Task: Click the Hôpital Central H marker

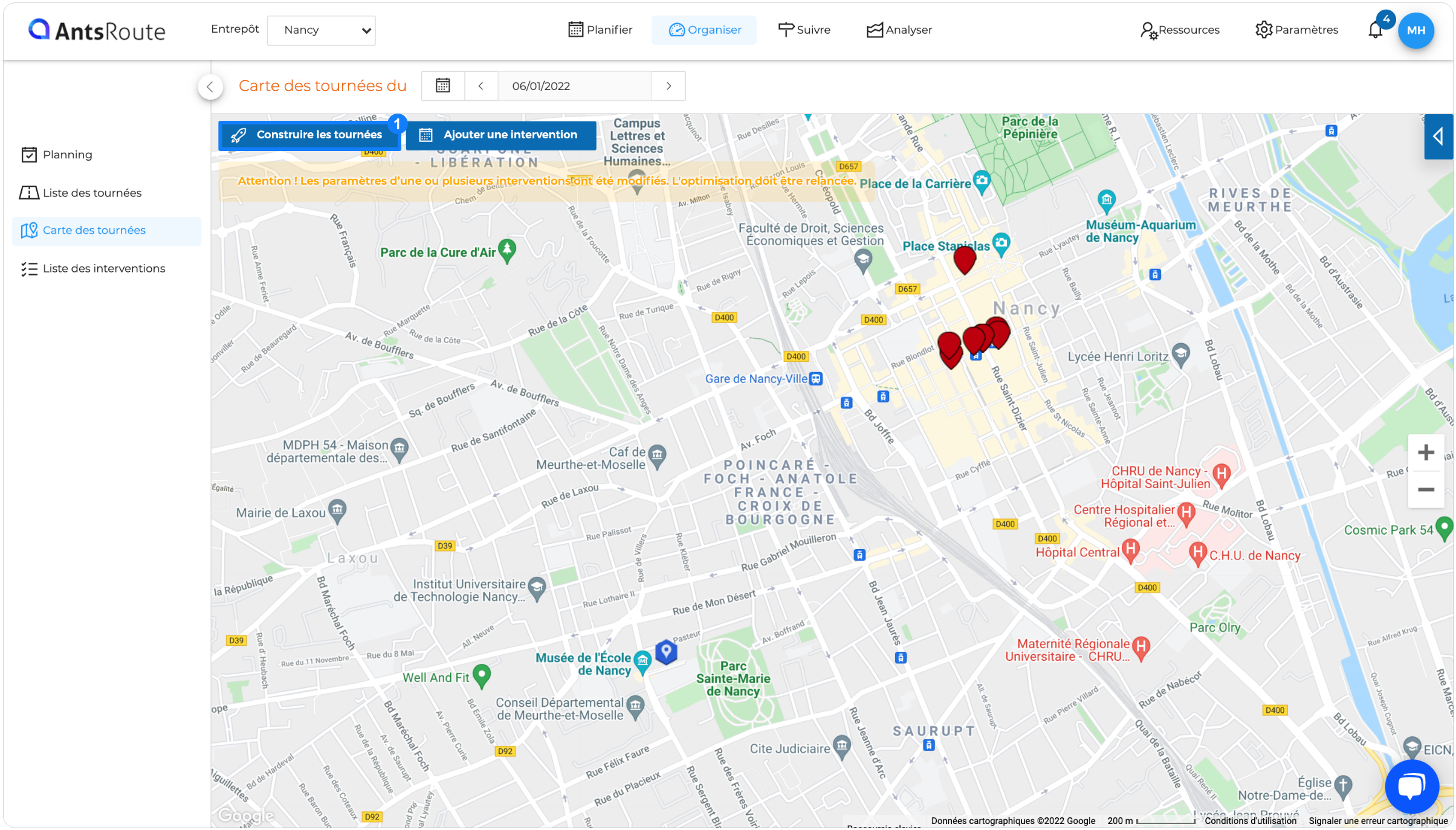Action: coord(1130,550)
